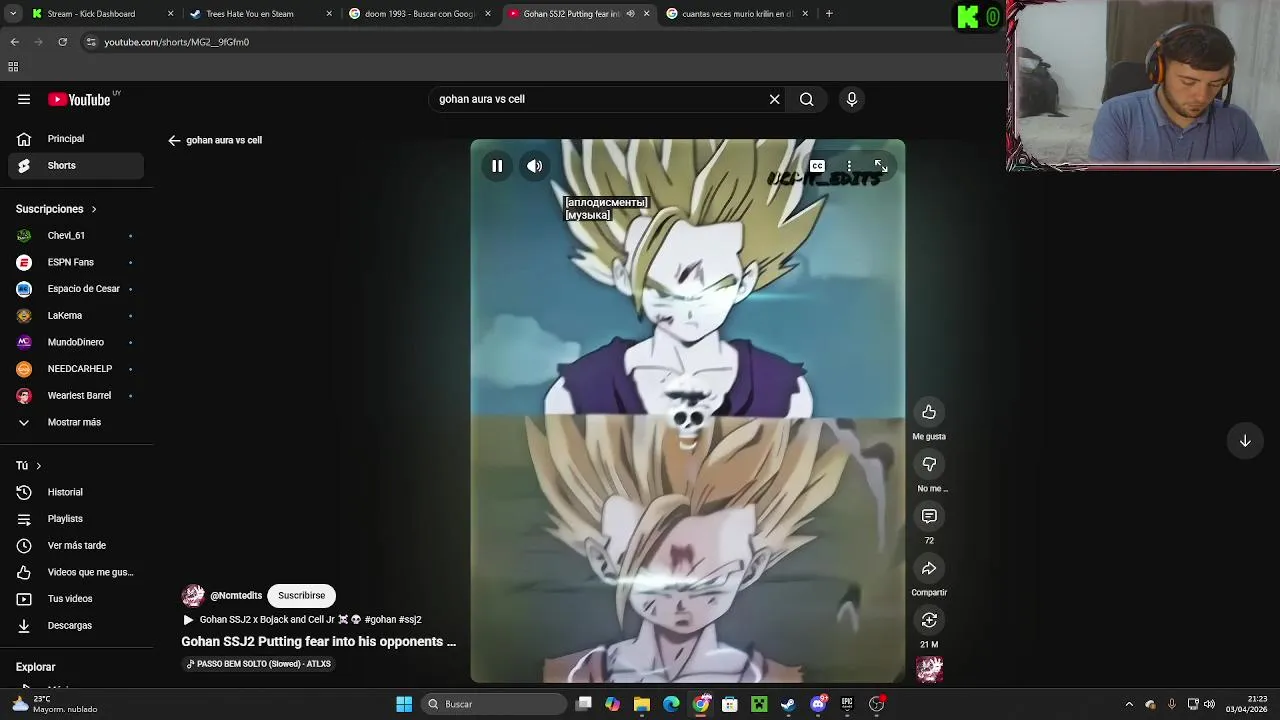Click the search box with gohan aura vs cell
The image size is (1280, 720).
(x=598, y=99)
